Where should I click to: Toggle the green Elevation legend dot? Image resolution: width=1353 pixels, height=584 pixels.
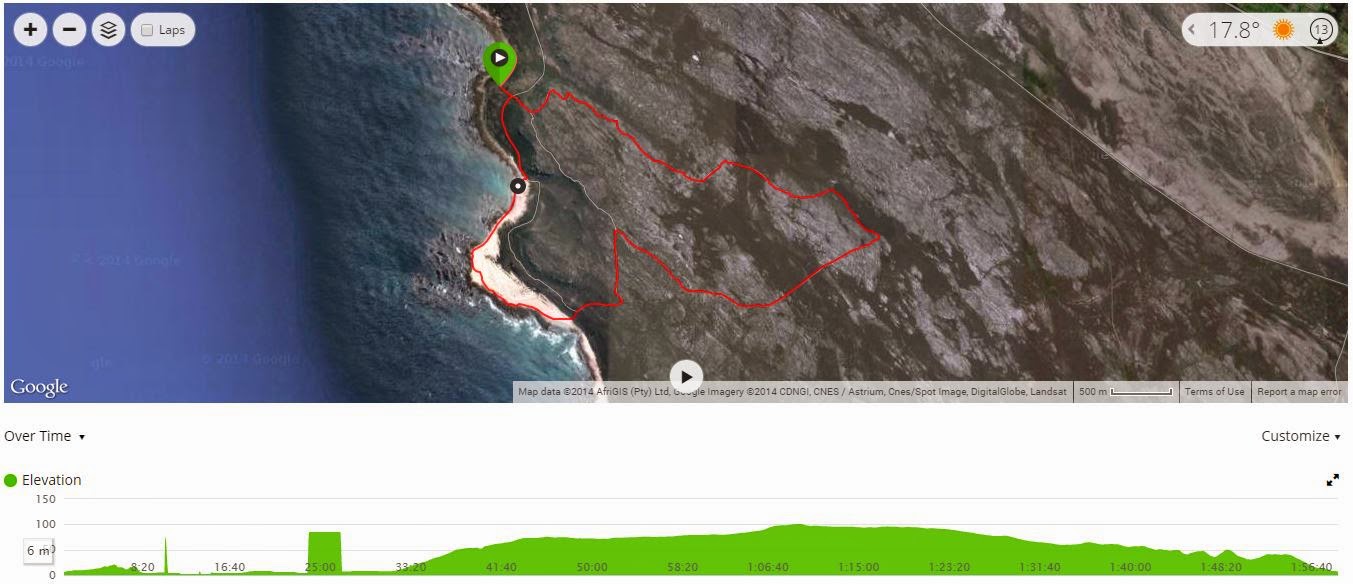11,480
